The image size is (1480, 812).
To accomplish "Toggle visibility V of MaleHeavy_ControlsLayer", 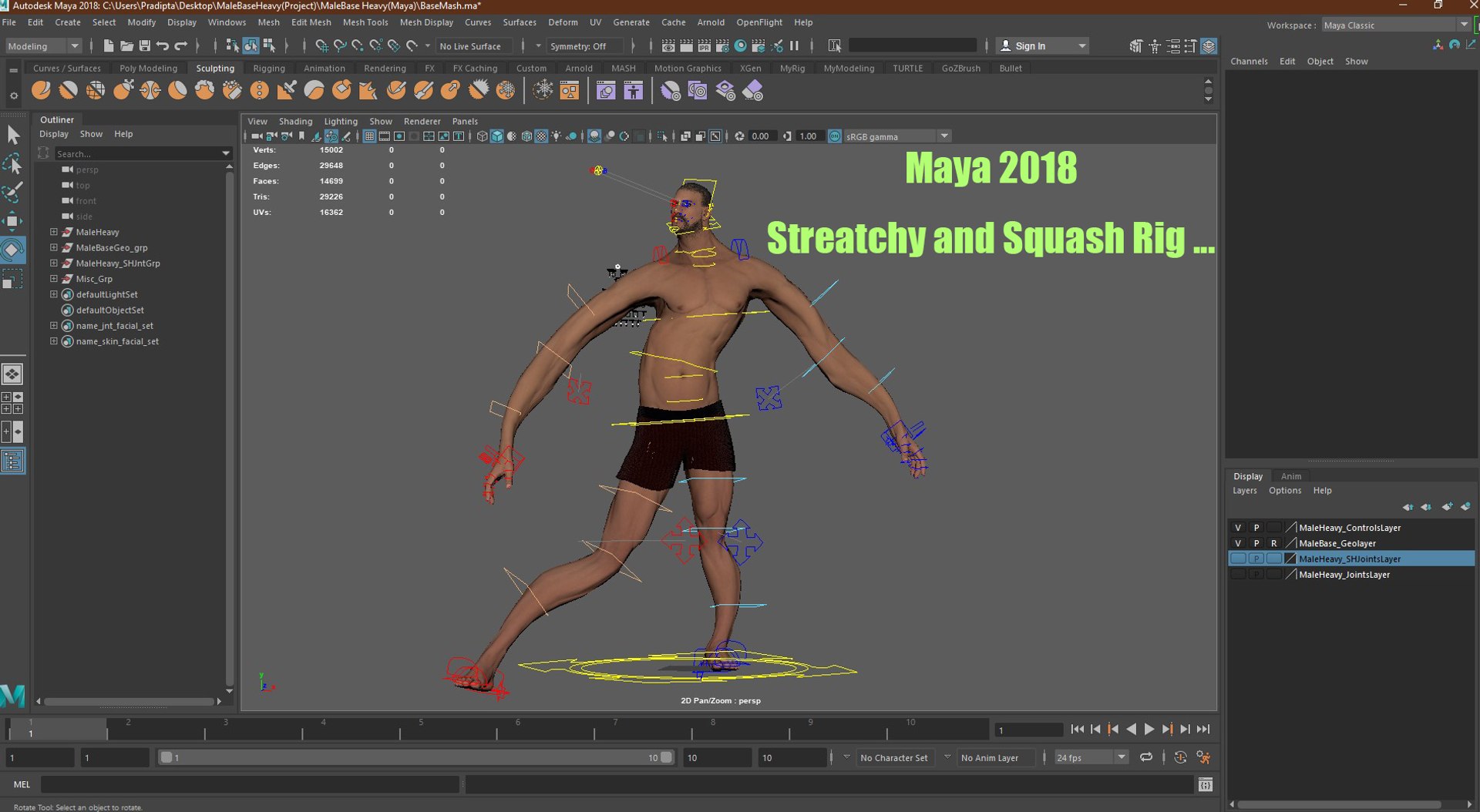I will tap(1238, 528).
